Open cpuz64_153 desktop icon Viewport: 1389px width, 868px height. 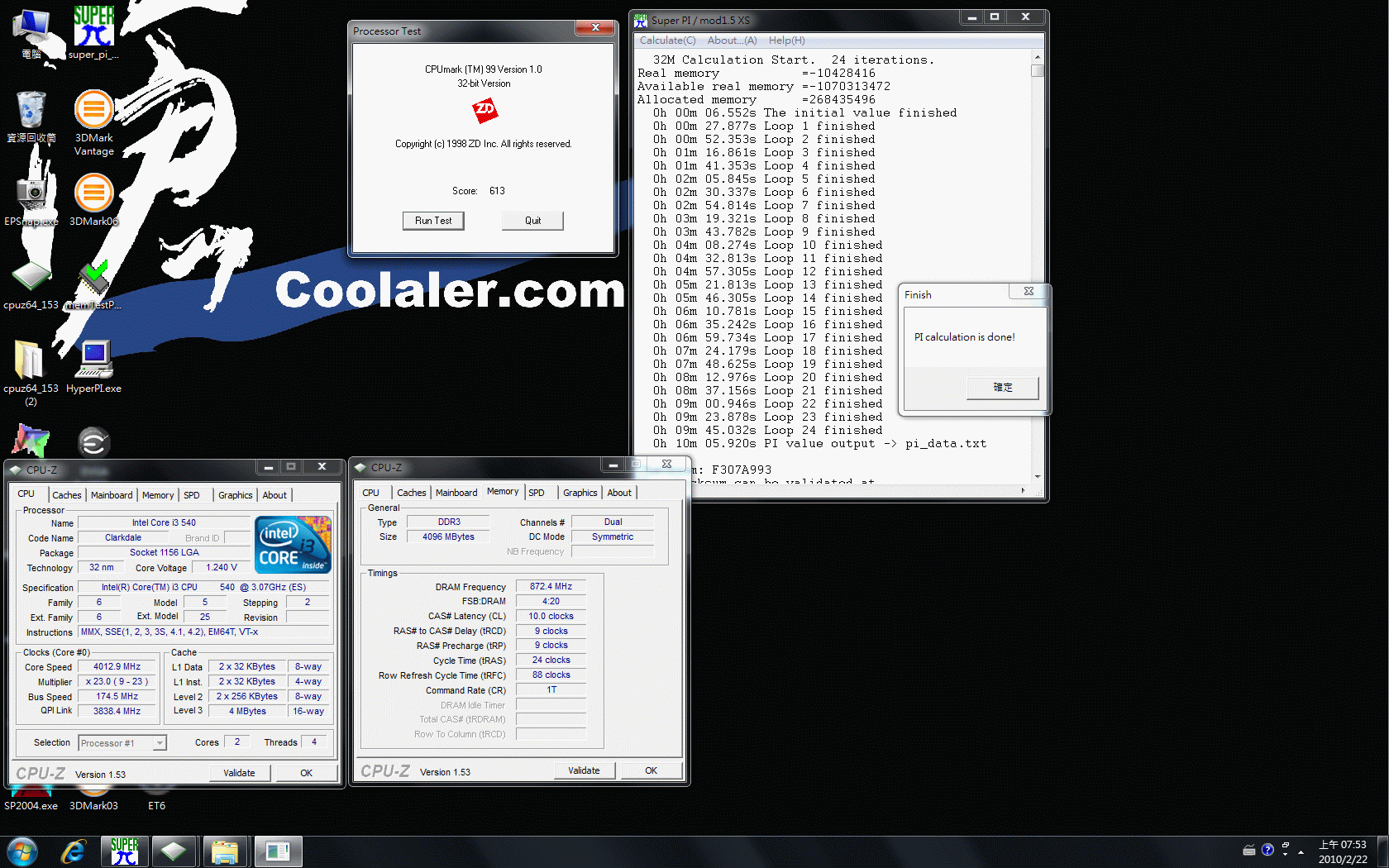(x=31, y=284)
